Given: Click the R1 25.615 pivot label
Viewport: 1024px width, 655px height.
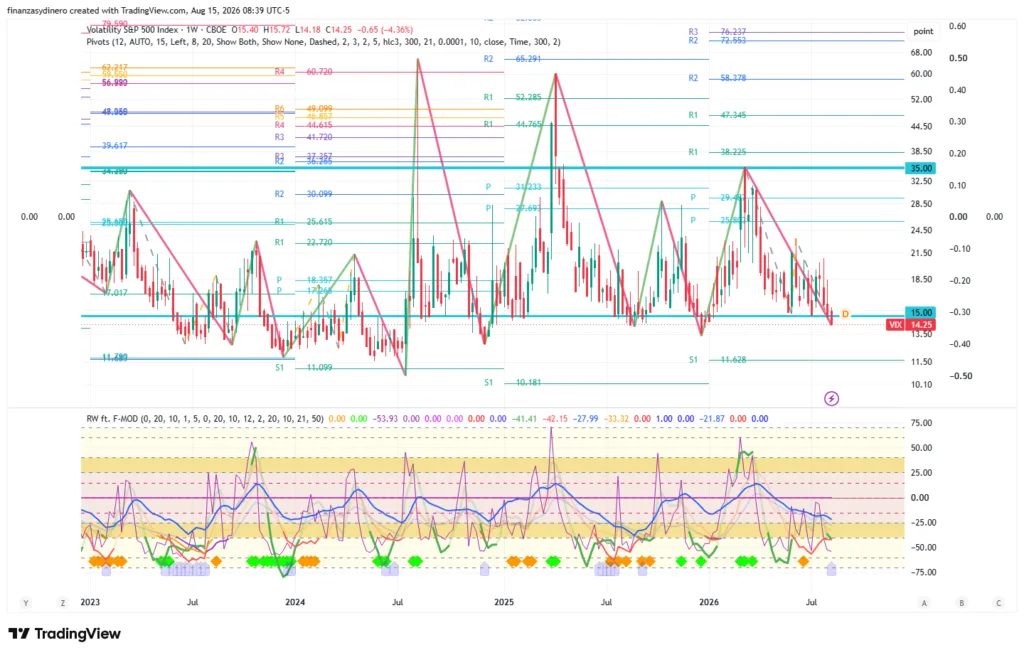Looking at the screenshot, I should 304,222.
